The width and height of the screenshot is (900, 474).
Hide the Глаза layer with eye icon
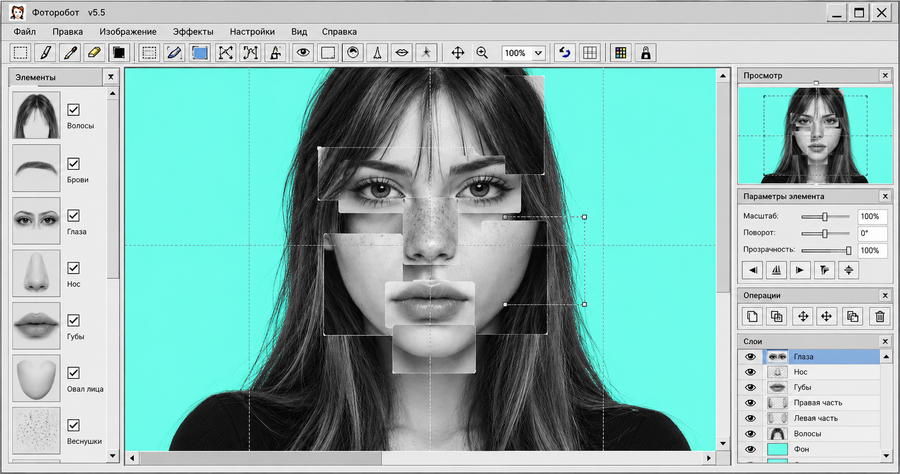750,357
